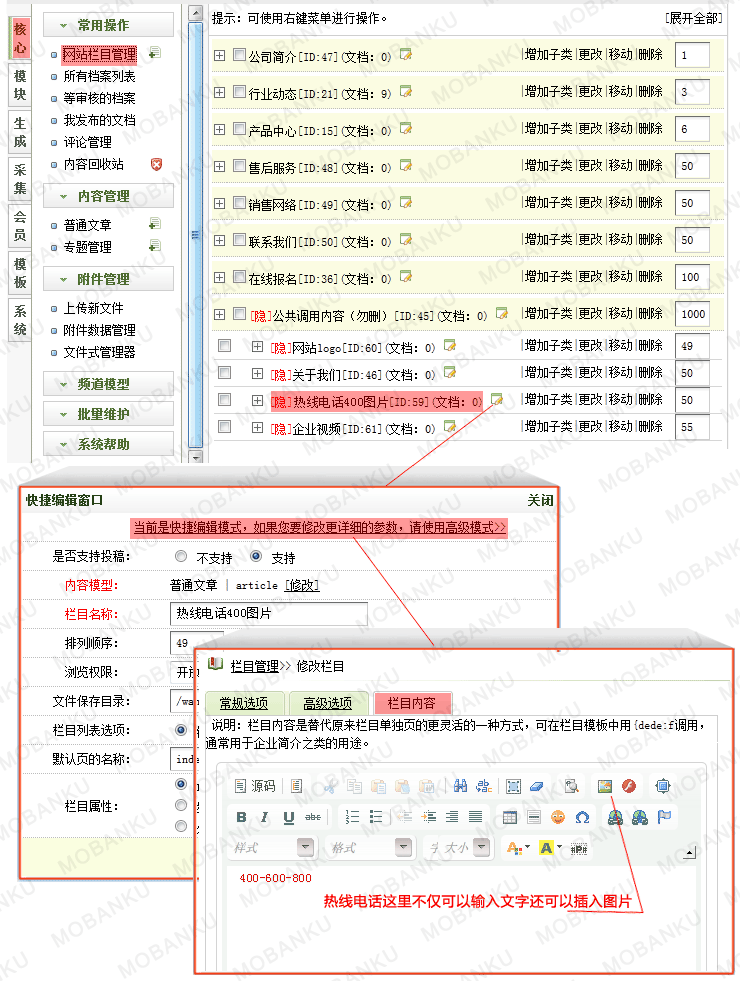Tick the checkbox for 网站logo row
This screenshot has height=981, width=740.
pyautogui.click(x=225, y=345)
